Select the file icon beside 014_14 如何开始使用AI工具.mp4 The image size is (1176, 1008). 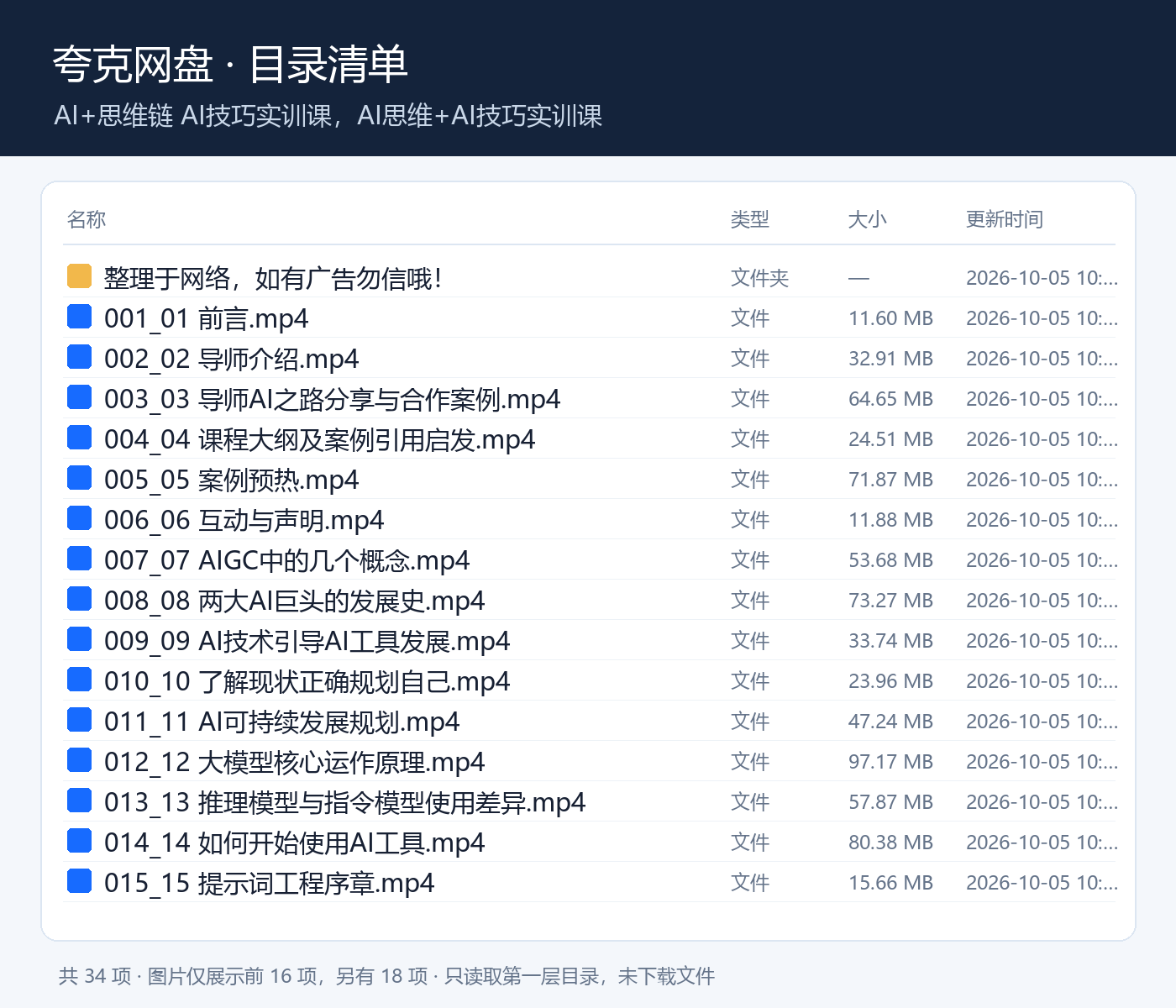click(x=79, y=840)
